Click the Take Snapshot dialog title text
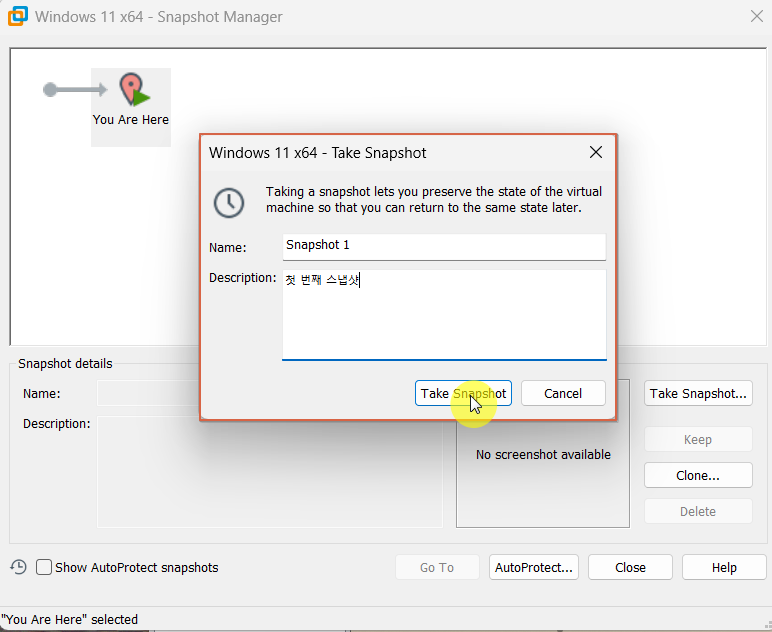 (318, 153)
